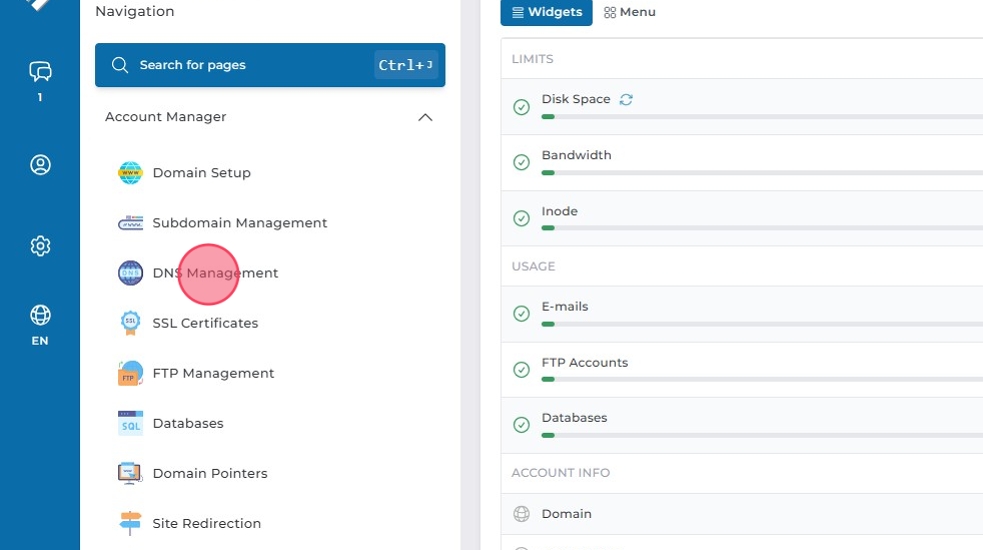Switch to the Menu tab
983x550 pixels.
click(630, 12)
